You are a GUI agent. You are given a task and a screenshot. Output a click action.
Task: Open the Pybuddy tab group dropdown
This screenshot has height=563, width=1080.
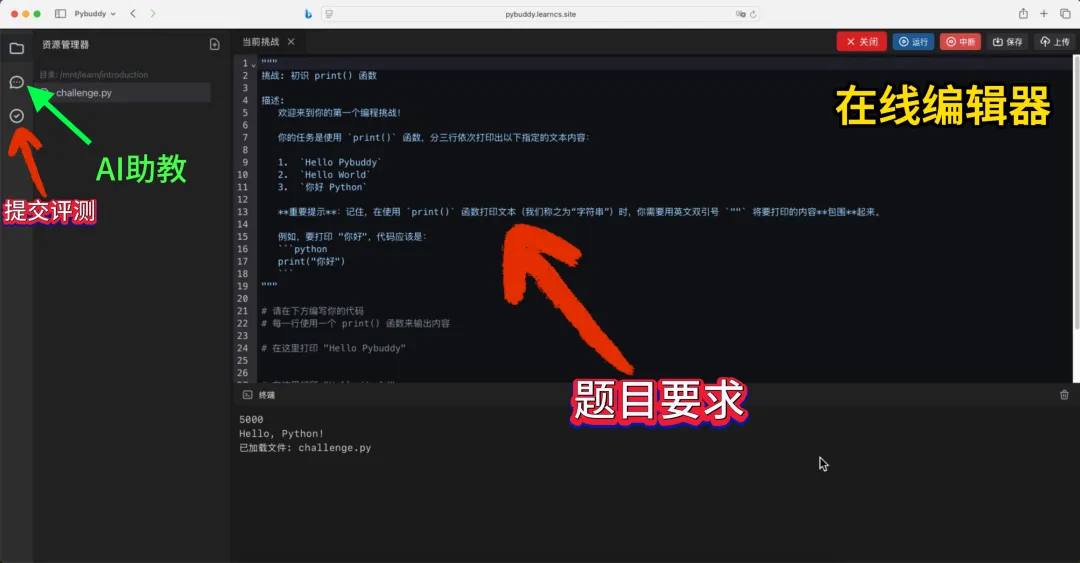tap(95, 14)
